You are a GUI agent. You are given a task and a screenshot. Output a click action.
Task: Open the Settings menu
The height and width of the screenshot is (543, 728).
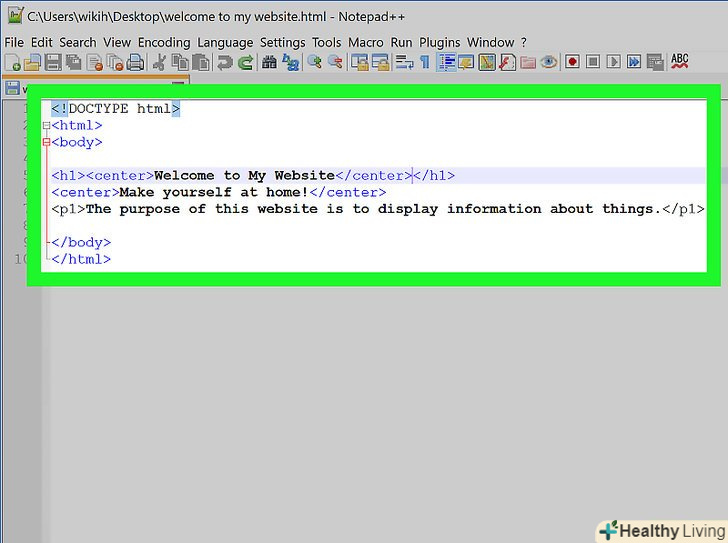[282, 43]
